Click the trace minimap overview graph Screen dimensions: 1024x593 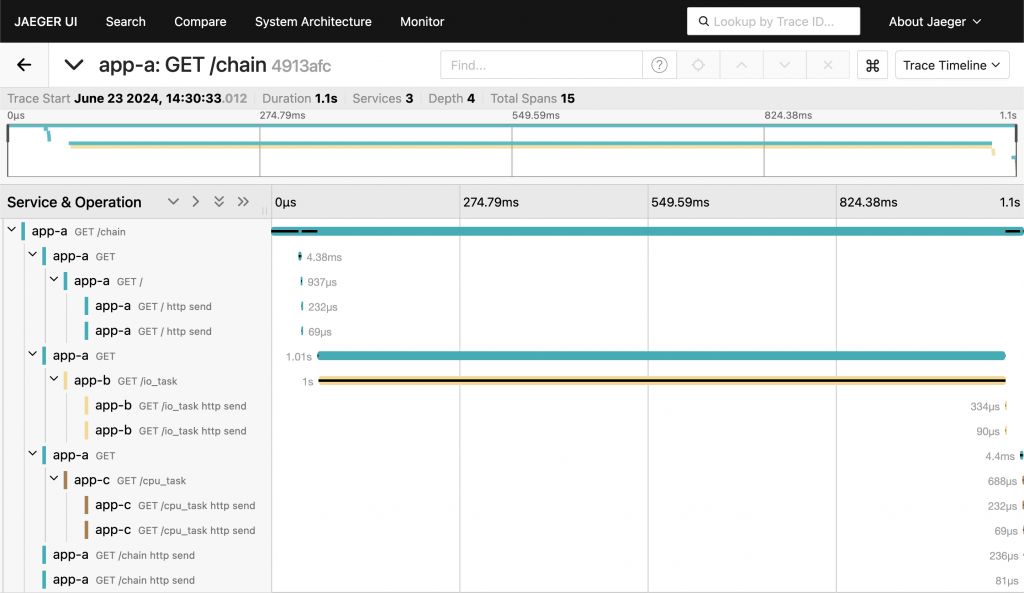(512, 150)
